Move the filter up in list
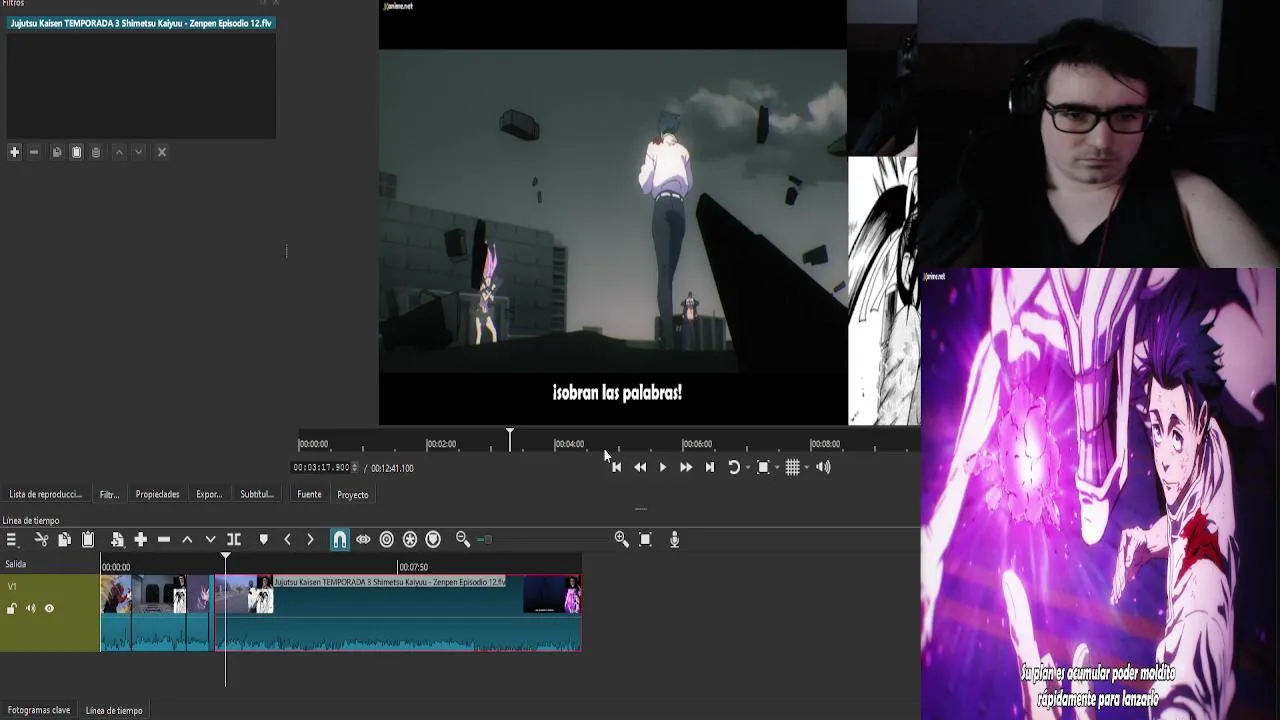Screen dimensions: 1280x720 [119, 152]
